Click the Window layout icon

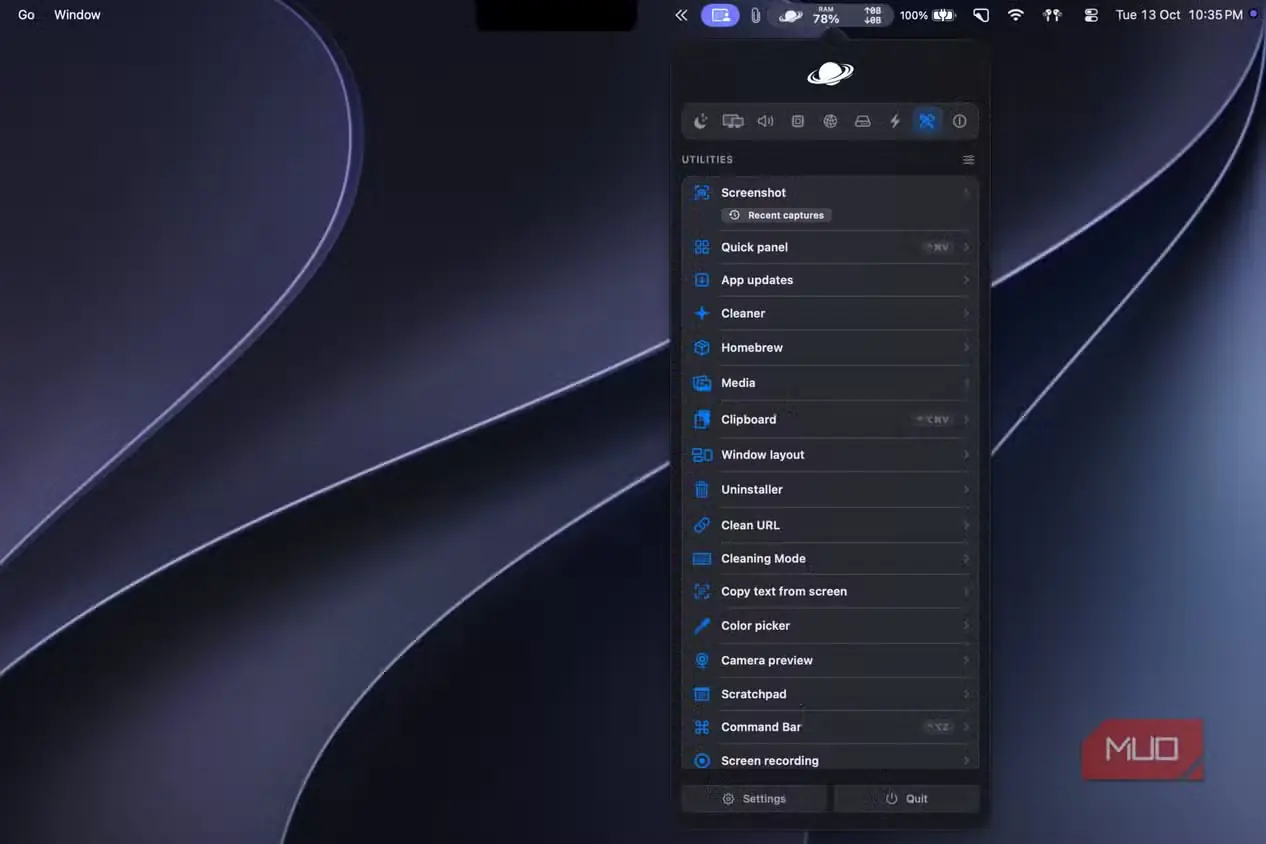pos(702,455)
